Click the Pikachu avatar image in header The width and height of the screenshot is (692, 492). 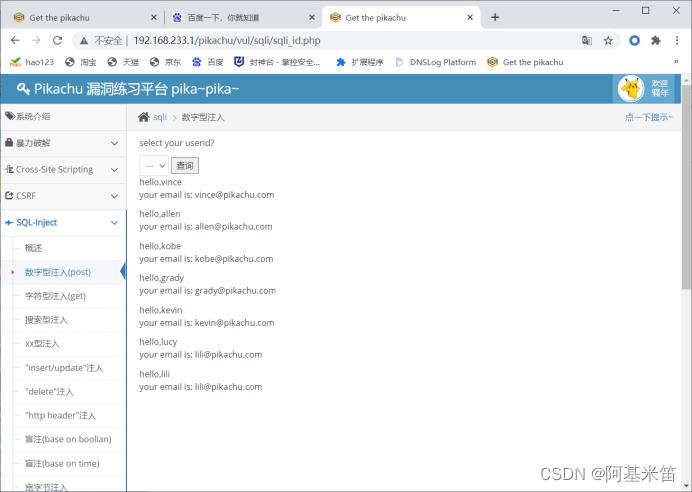[x=631, y=89]
